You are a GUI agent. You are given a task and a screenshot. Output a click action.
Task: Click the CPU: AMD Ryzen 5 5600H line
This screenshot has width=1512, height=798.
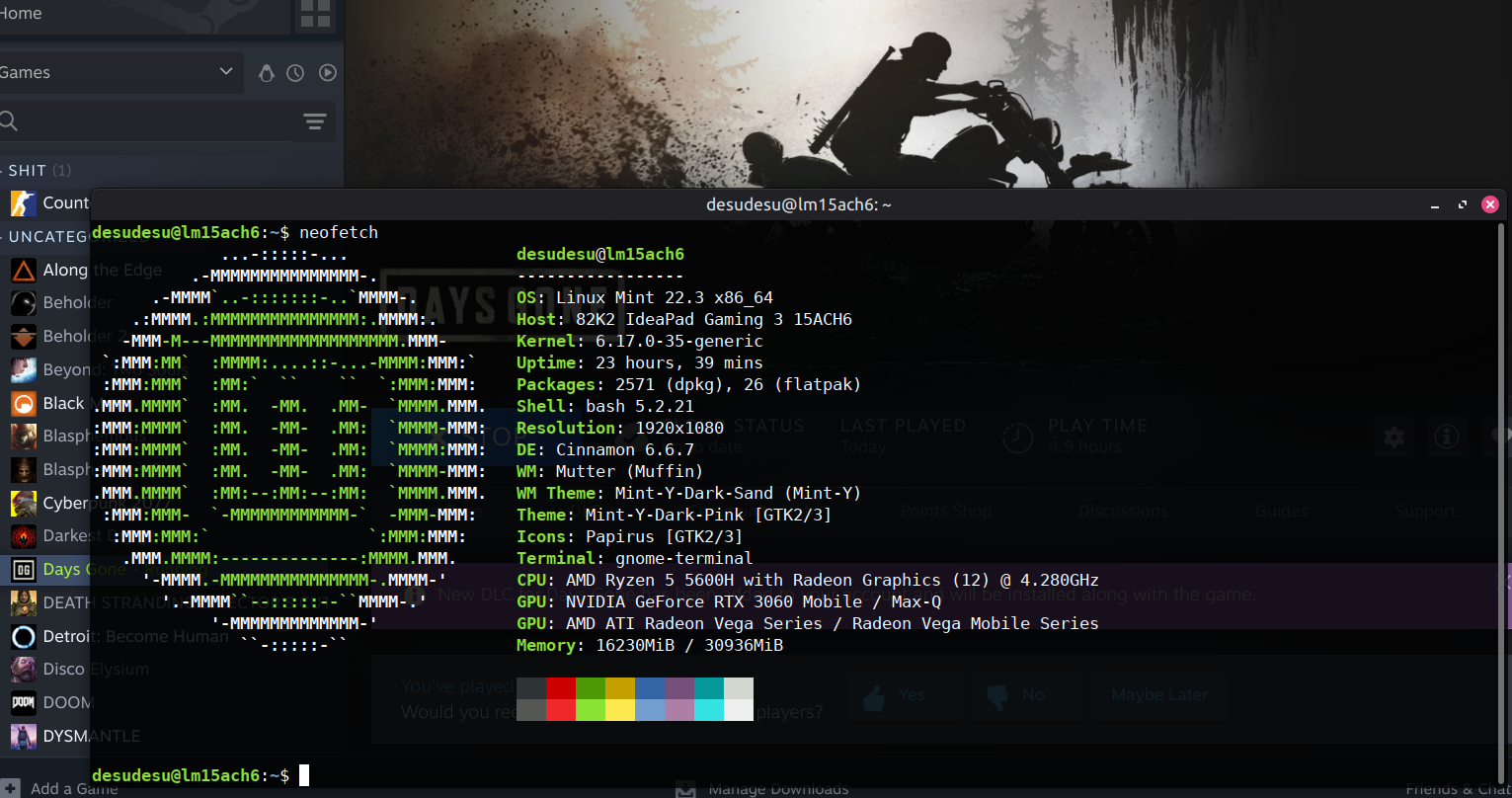(808, 580)
